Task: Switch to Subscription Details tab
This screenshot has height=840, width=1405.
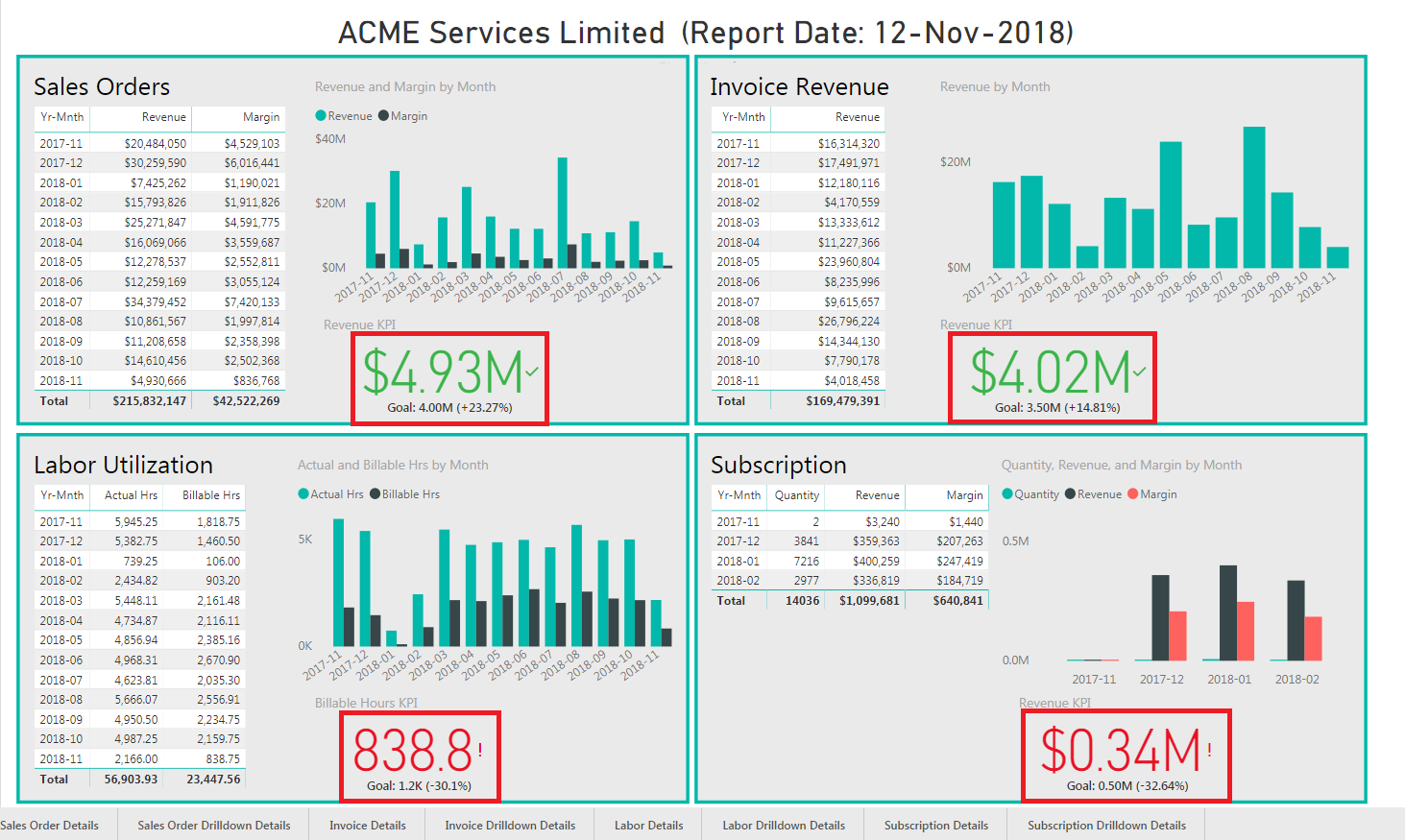Action: click(x=936, y=825)
